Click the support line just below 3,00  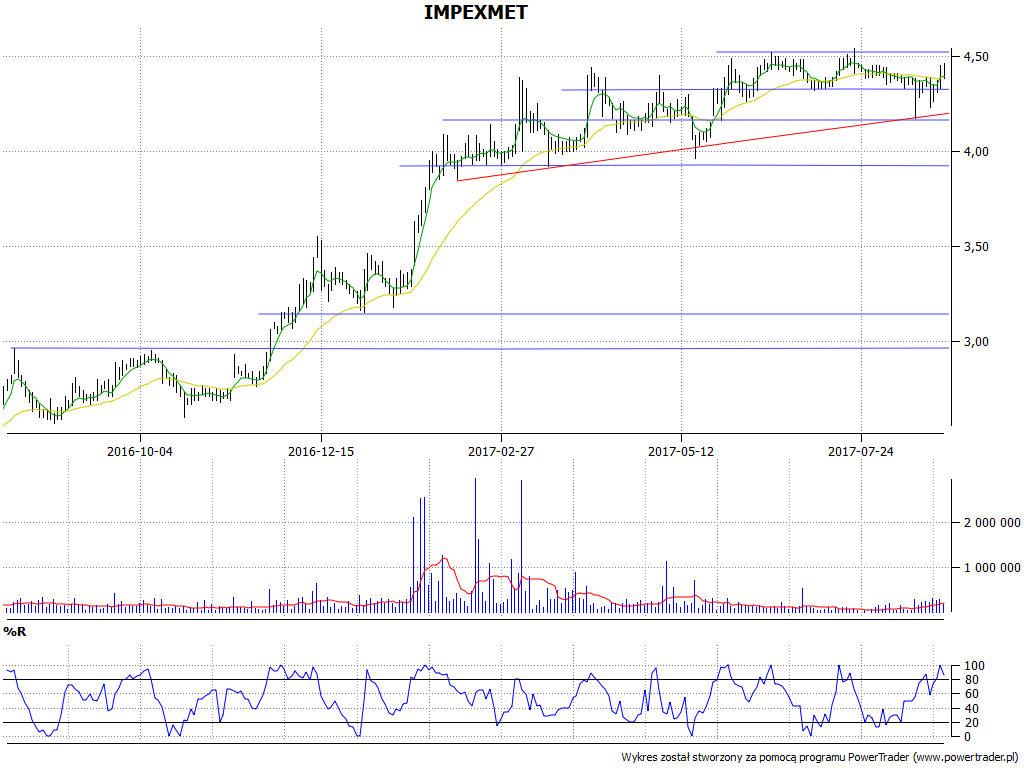[x=480, y=348]
